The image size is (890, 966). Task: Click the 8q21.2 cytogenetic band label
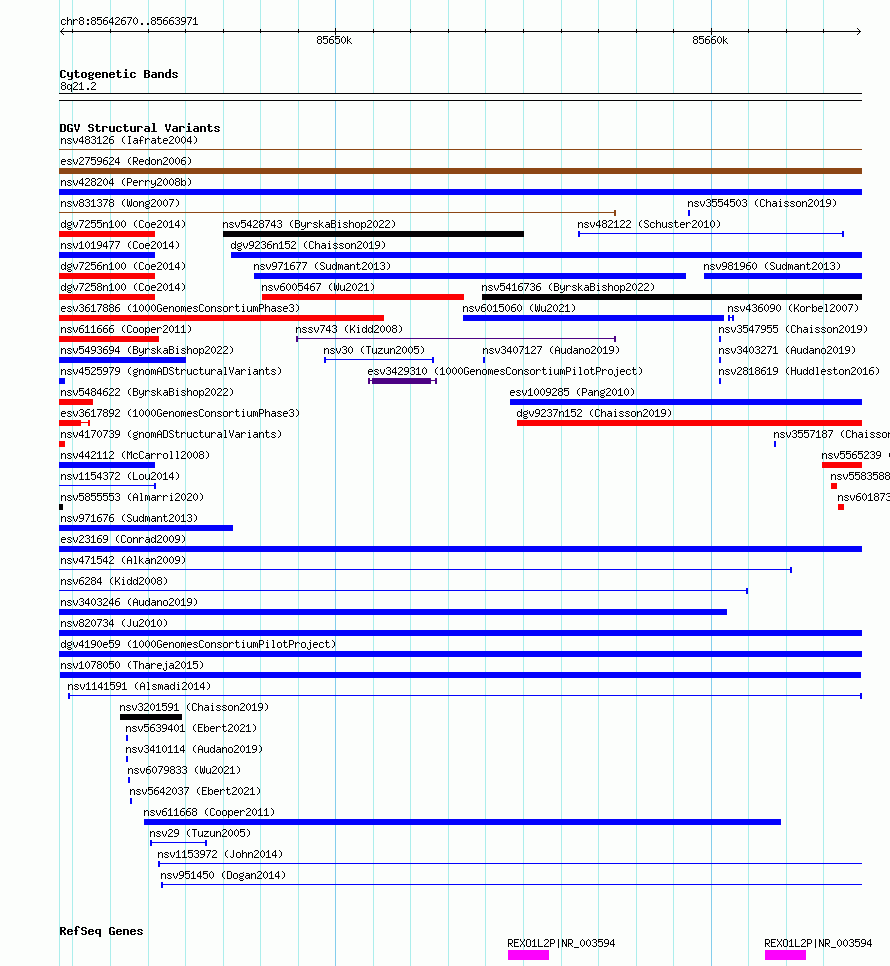(78, 86)
